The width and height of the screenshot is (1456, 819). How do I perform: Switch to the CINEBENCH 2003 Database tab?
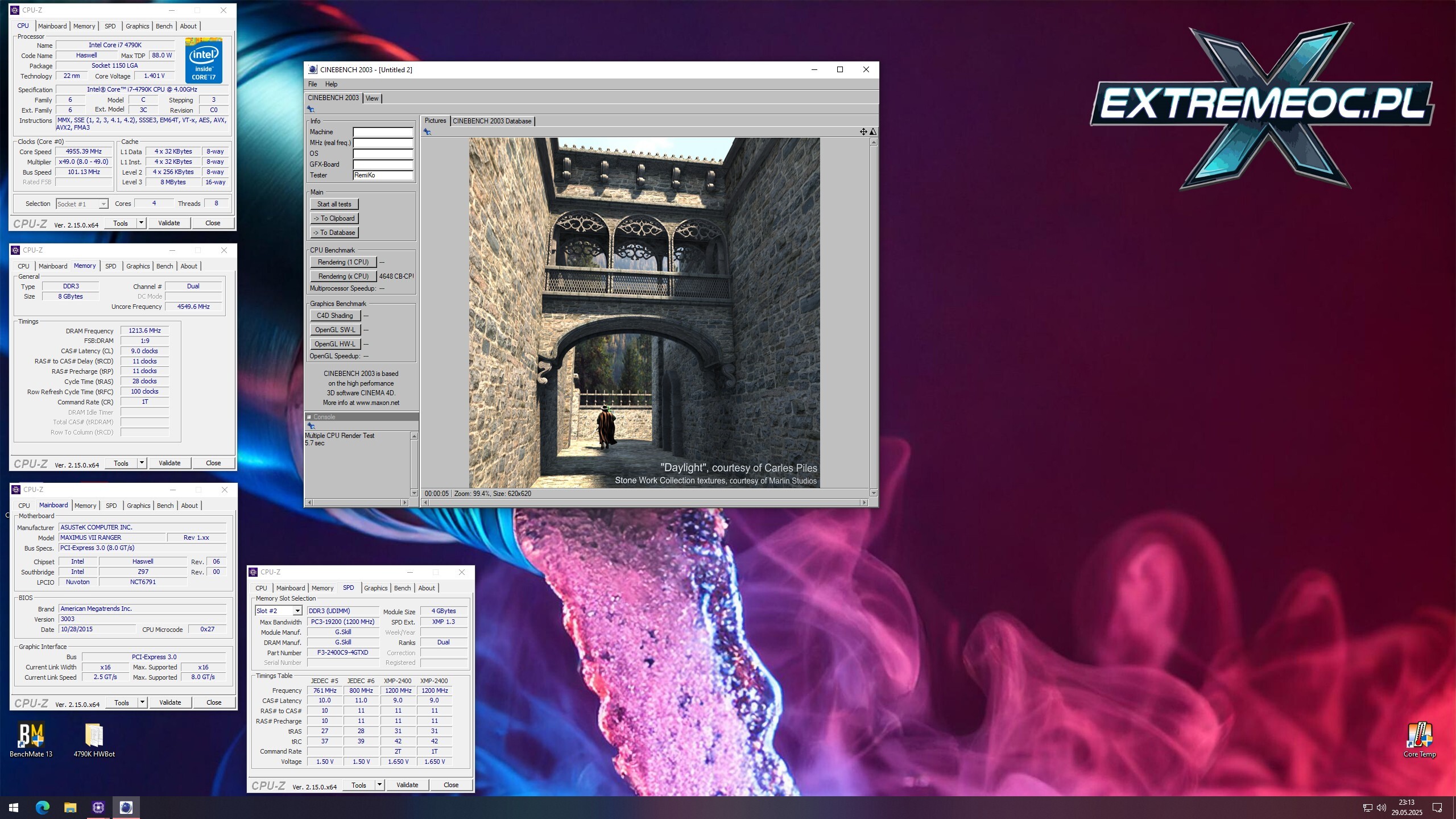[x=492, y=121]
